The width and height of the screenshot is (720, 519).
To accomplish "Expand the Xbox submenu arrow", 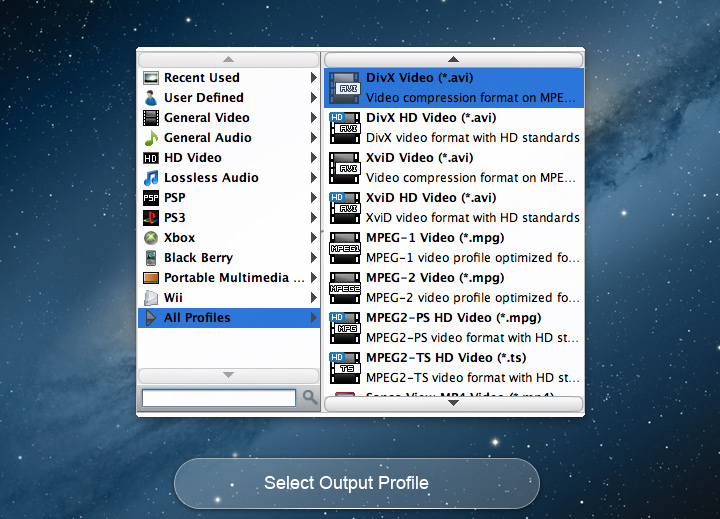I will pos(314,237).
